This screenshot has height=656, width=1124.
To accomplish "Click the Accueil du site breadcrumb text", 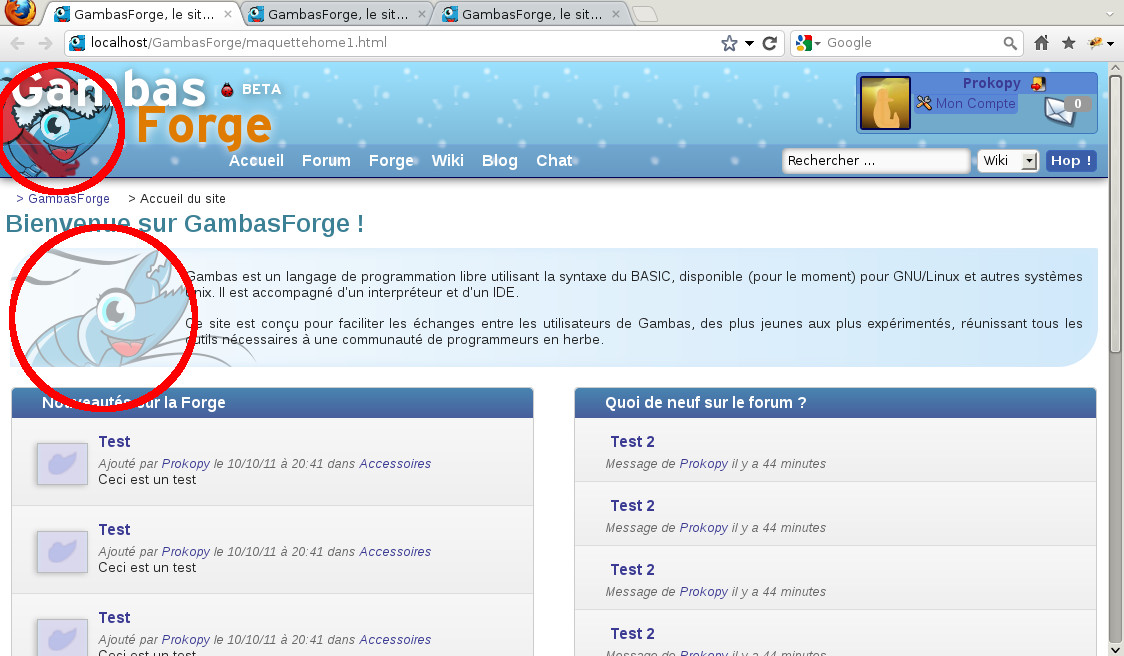I will coord(183,199).
